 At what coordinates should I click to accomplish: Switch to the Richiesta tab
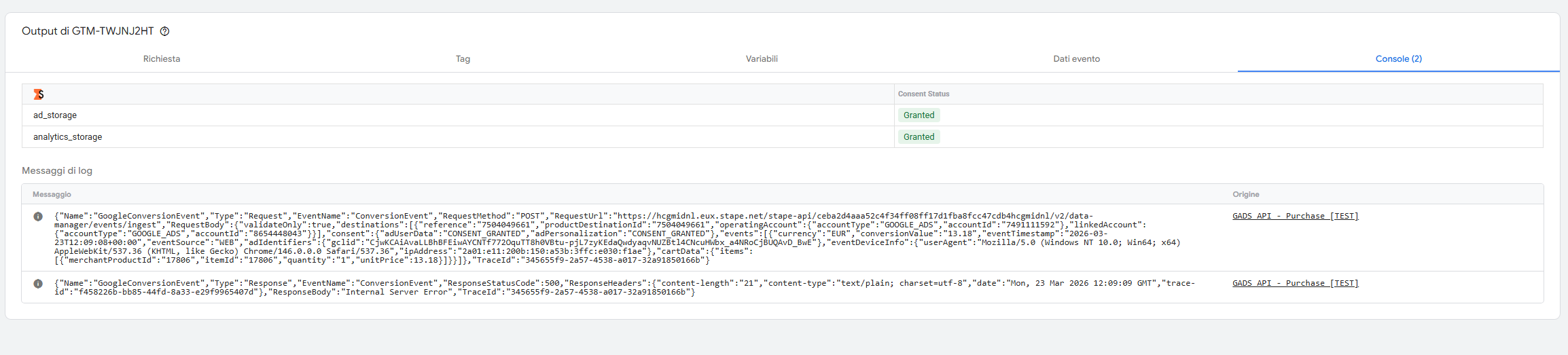[x=162, y=59]
